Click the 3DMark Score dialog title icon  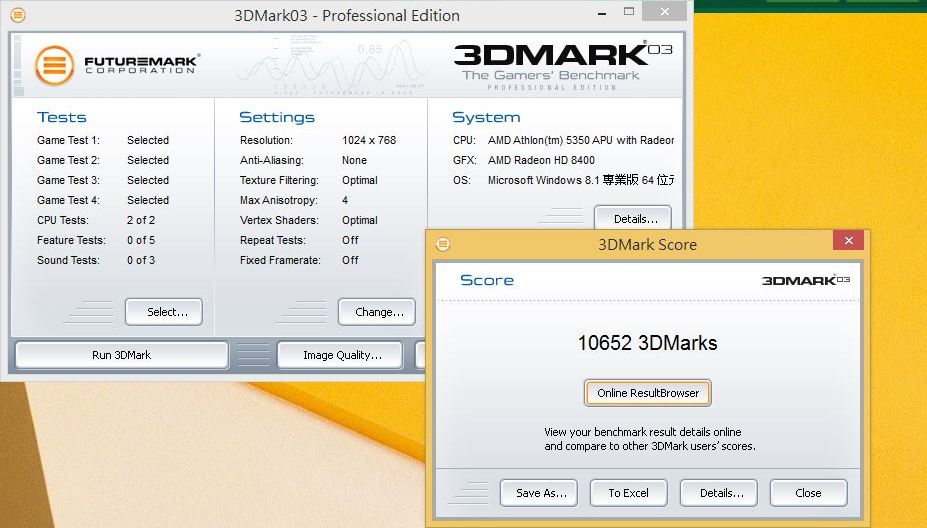(443, 244)
